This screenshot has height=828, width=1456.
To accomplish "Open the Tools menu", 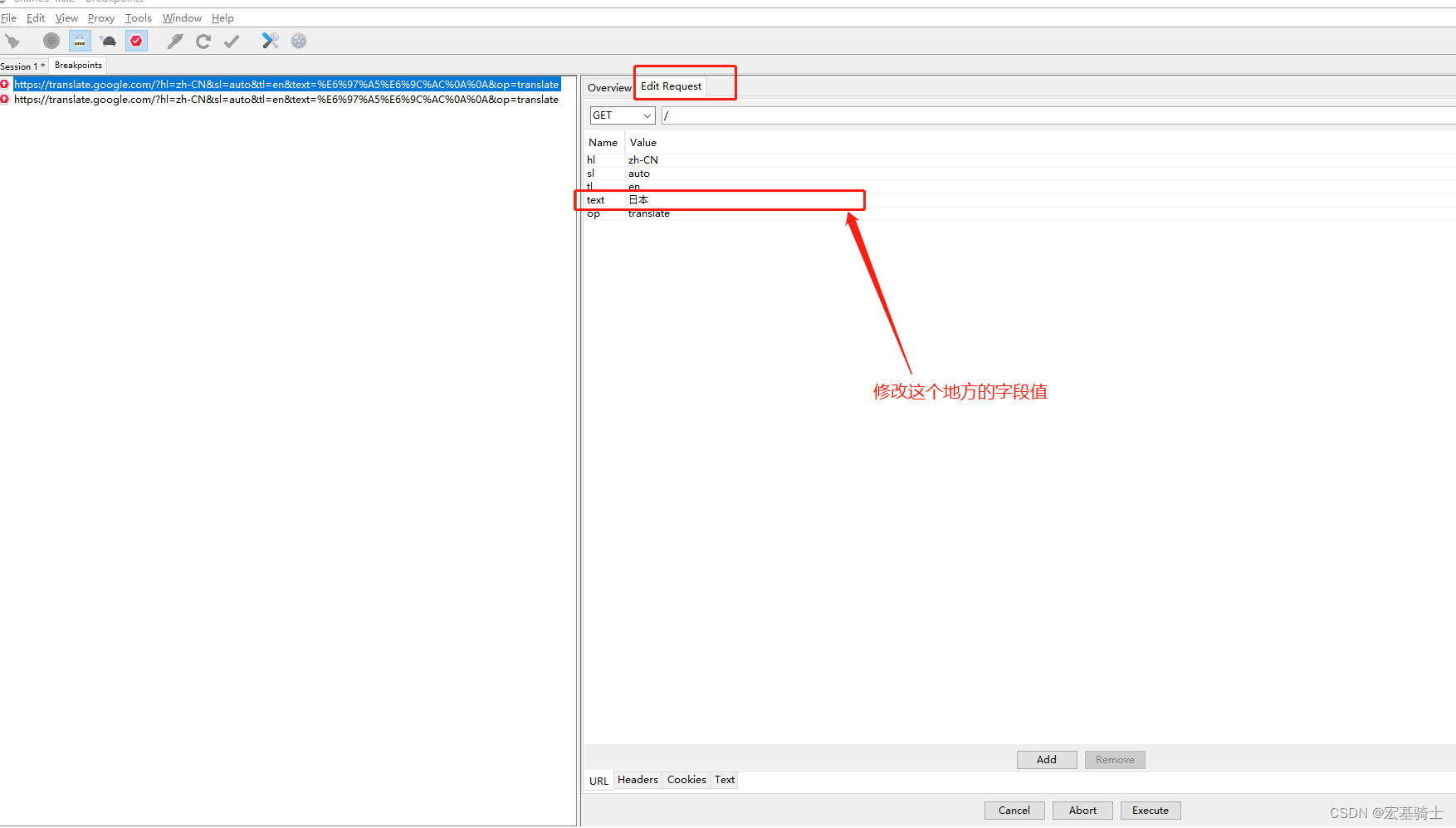I will 139,18.
